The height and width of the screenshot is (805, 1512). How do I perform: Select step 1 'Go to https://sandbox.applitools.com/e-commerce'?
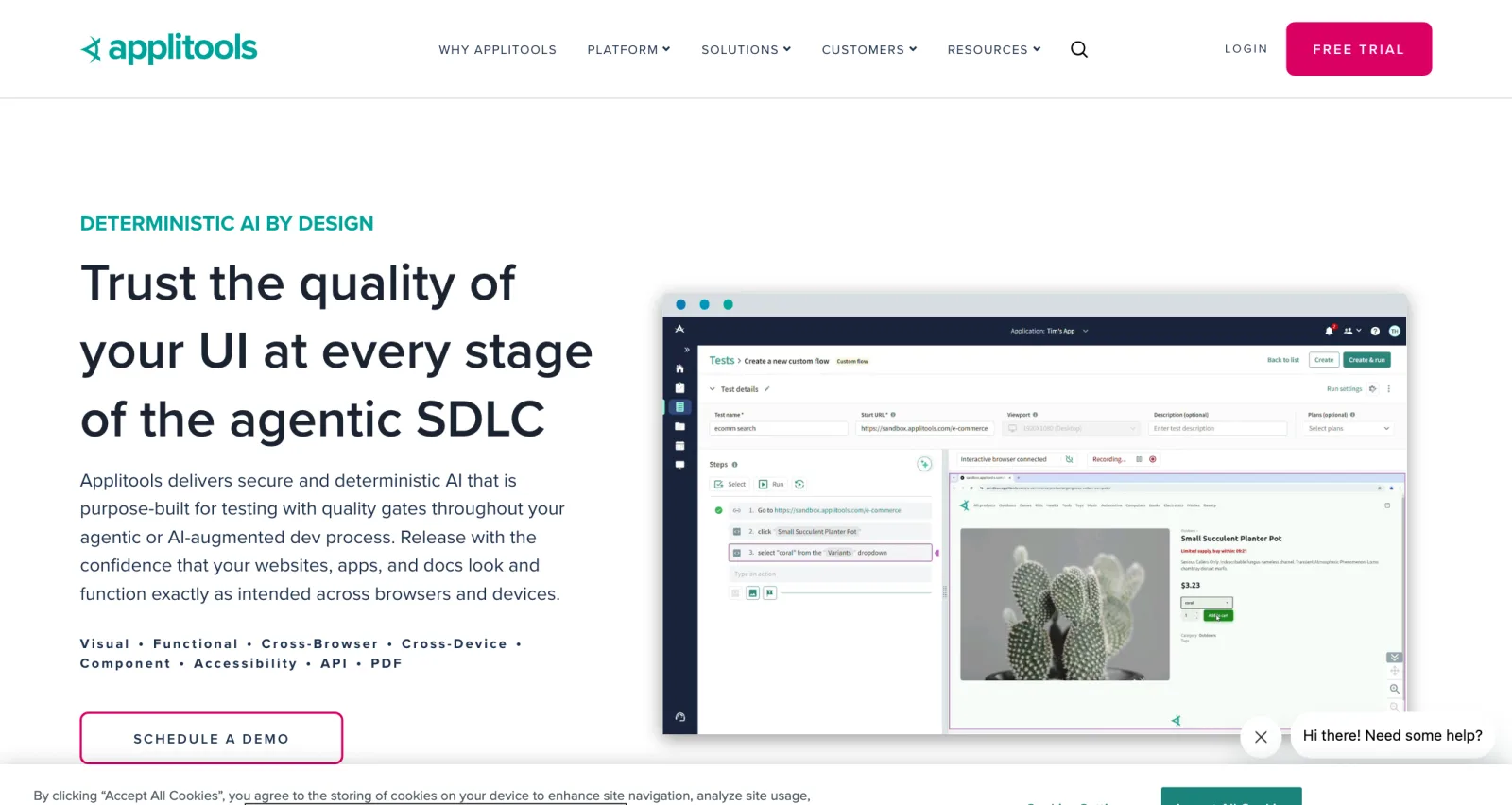[831, 510]
